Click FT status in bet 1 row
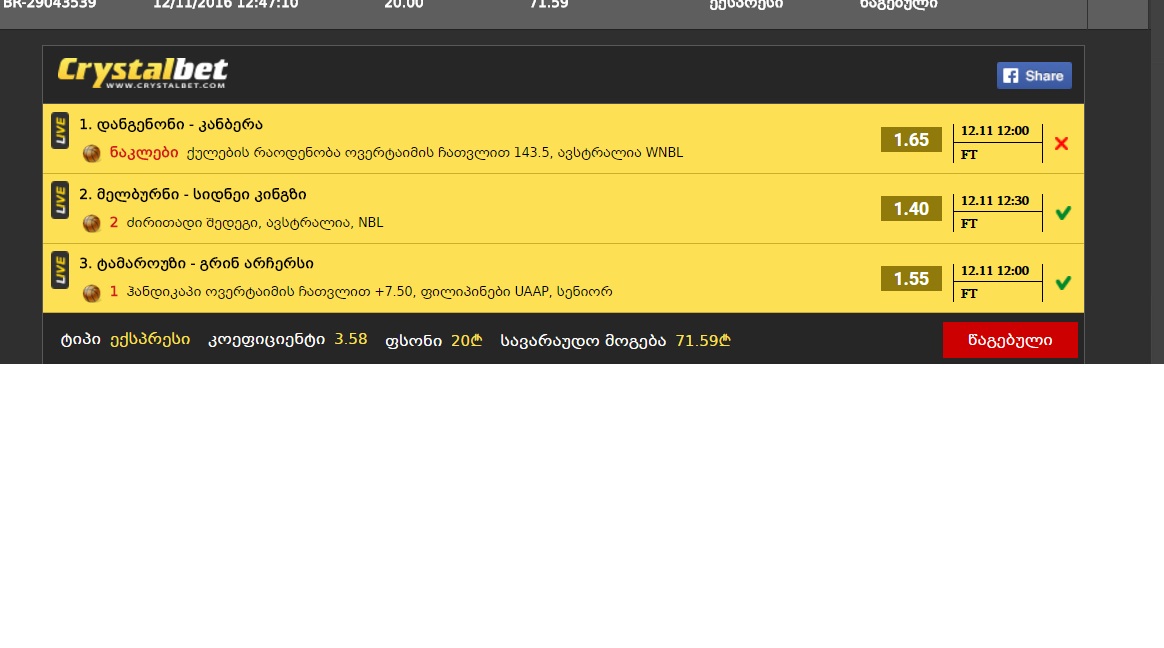The width and height of the screenshot is (1164, 648). [x=969, y=154]
